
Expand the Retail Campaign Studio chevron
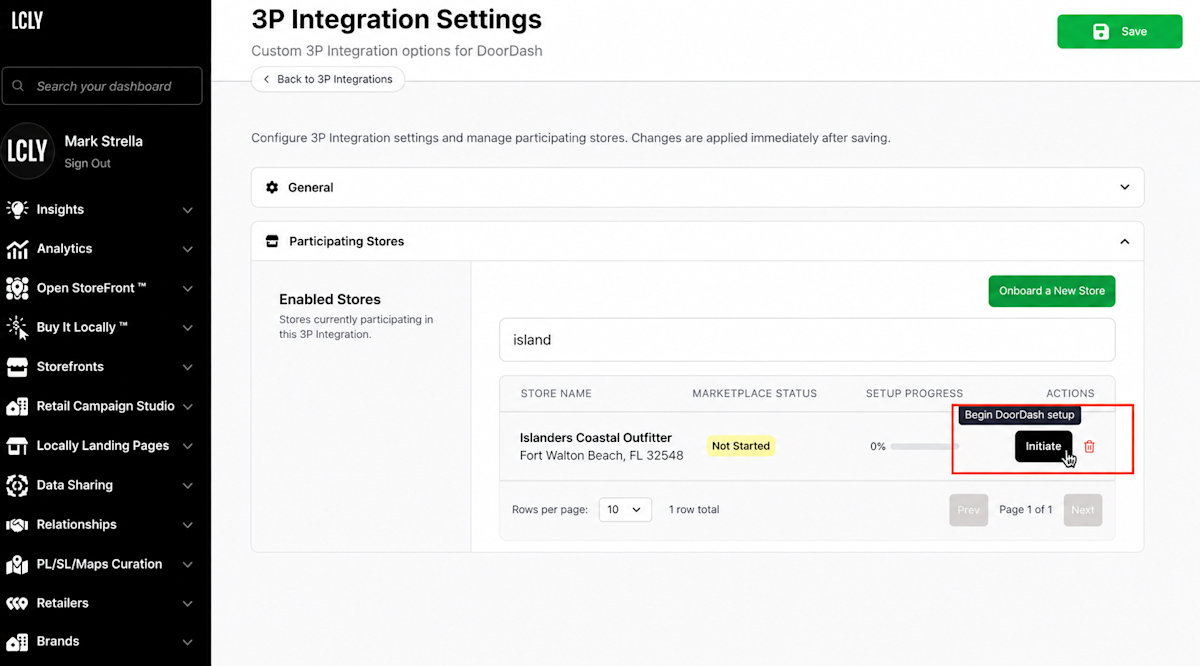188,407
